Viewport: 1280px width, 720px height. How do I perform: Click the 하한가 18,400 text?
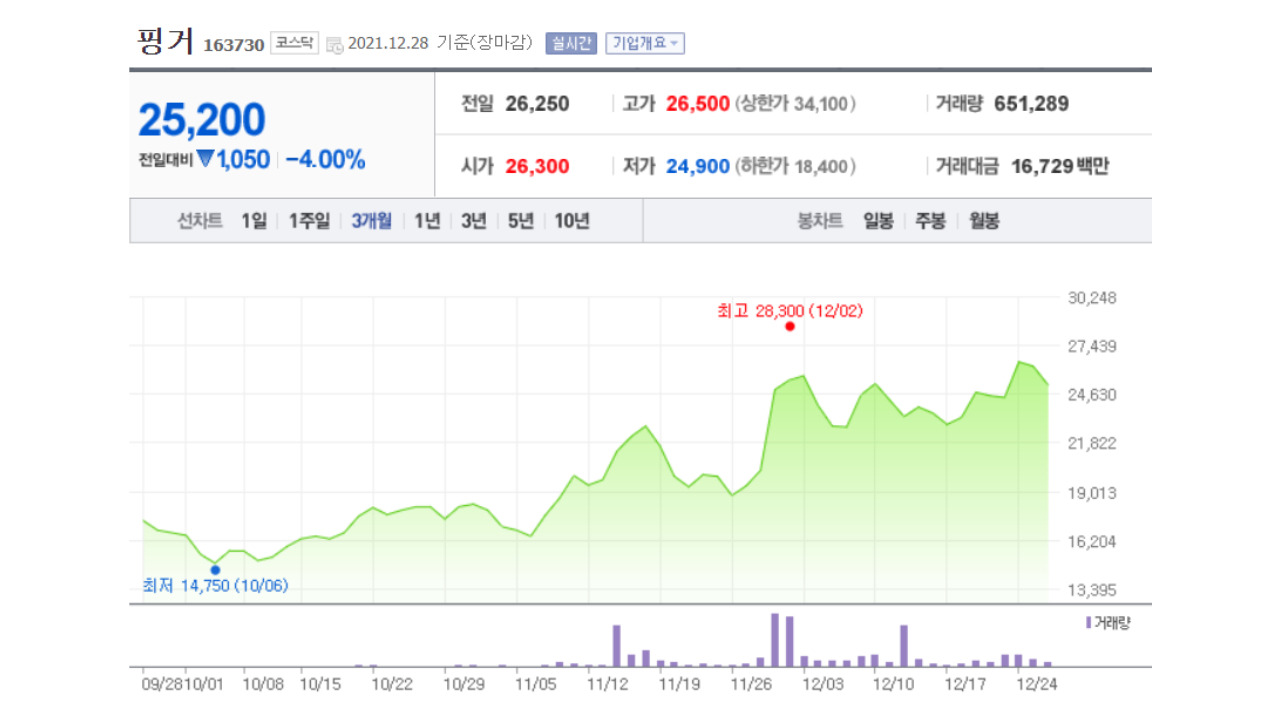(x=796, y=167)
